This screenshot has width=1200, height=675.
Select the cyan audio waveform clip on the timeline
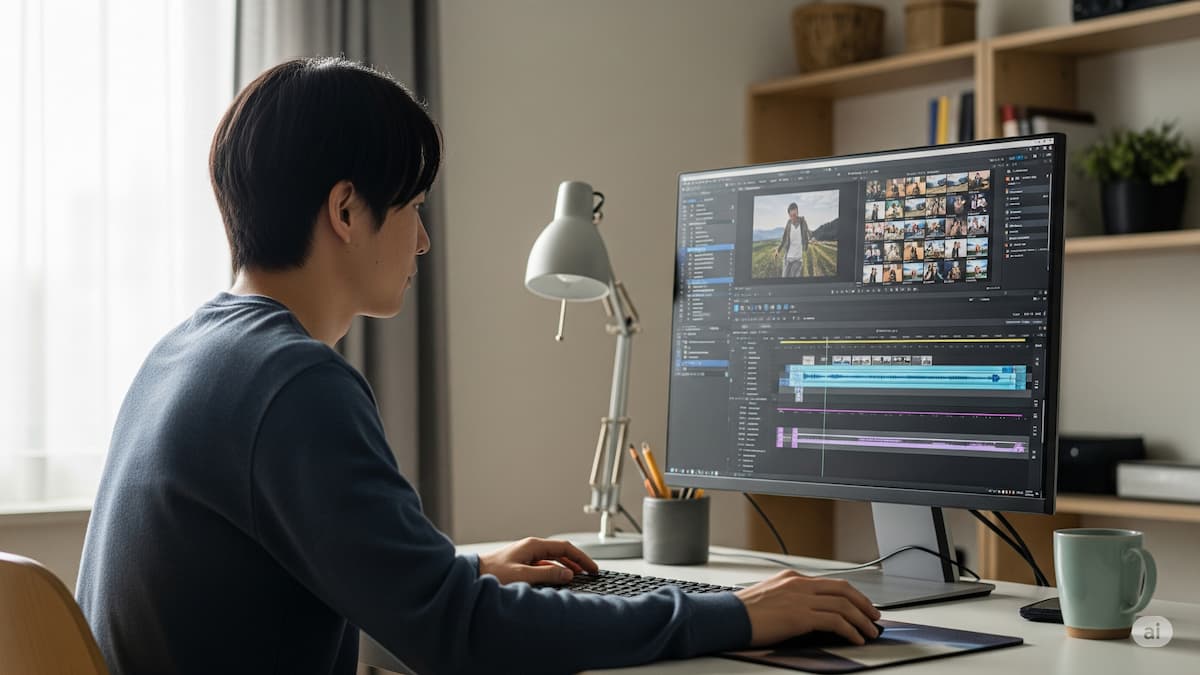pos(908,377)
